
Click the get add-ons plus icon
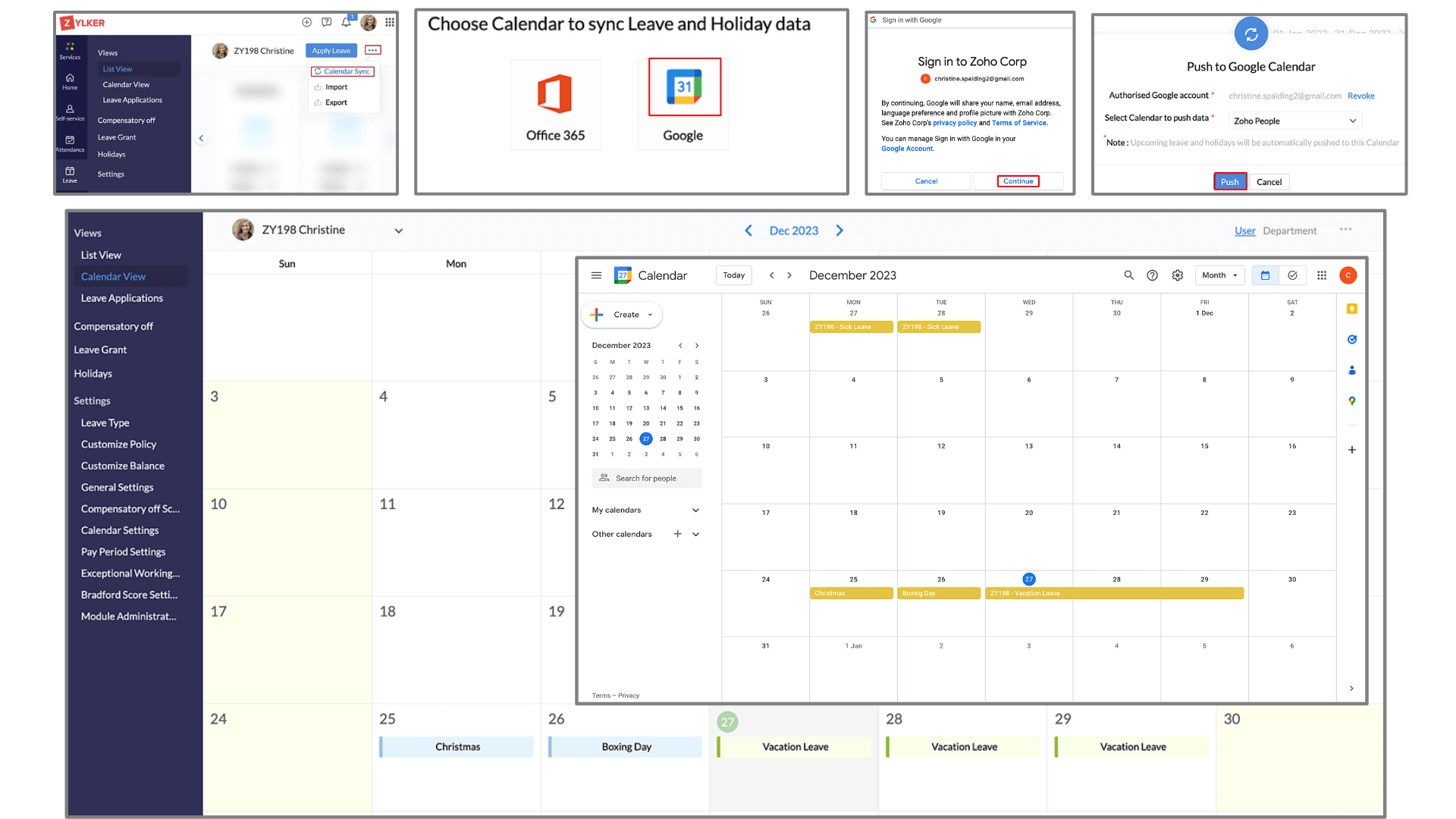[x=1351, y=450]
